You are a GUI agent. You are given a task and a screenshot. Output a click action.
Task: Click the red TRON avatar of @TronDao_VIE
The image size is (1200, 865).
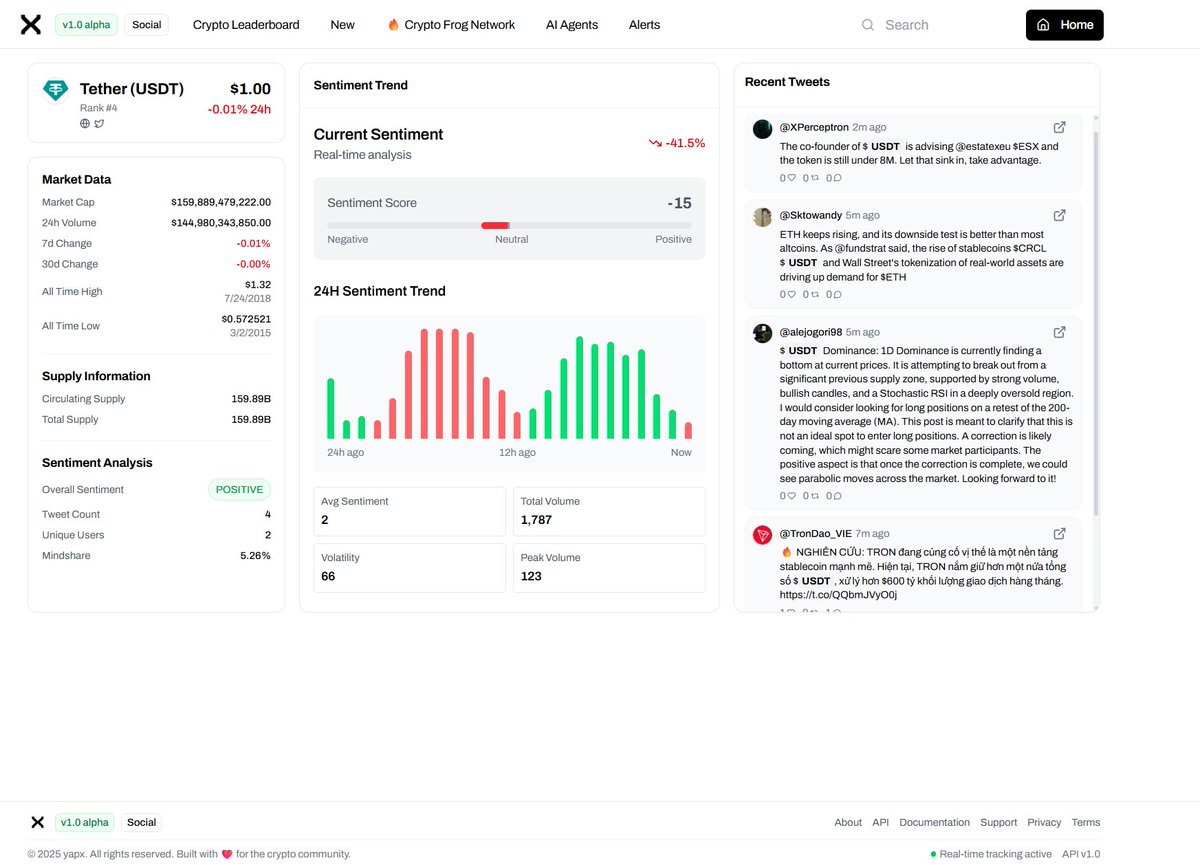[763, 536]
